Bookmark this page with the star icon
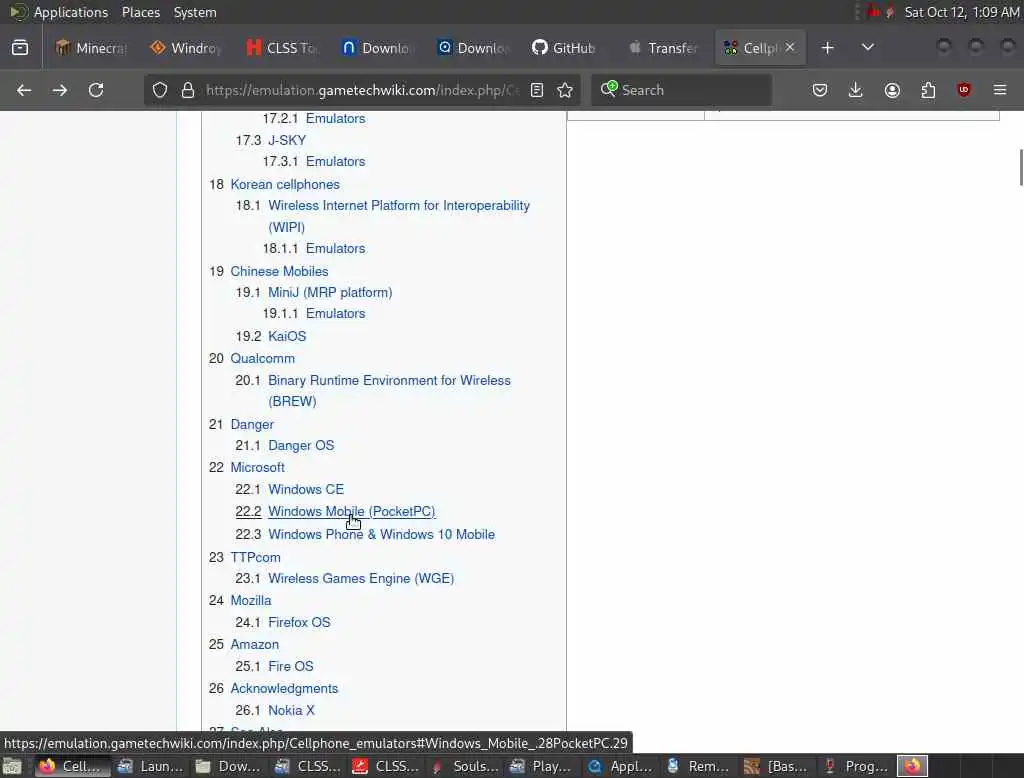 tap(566, 90)
